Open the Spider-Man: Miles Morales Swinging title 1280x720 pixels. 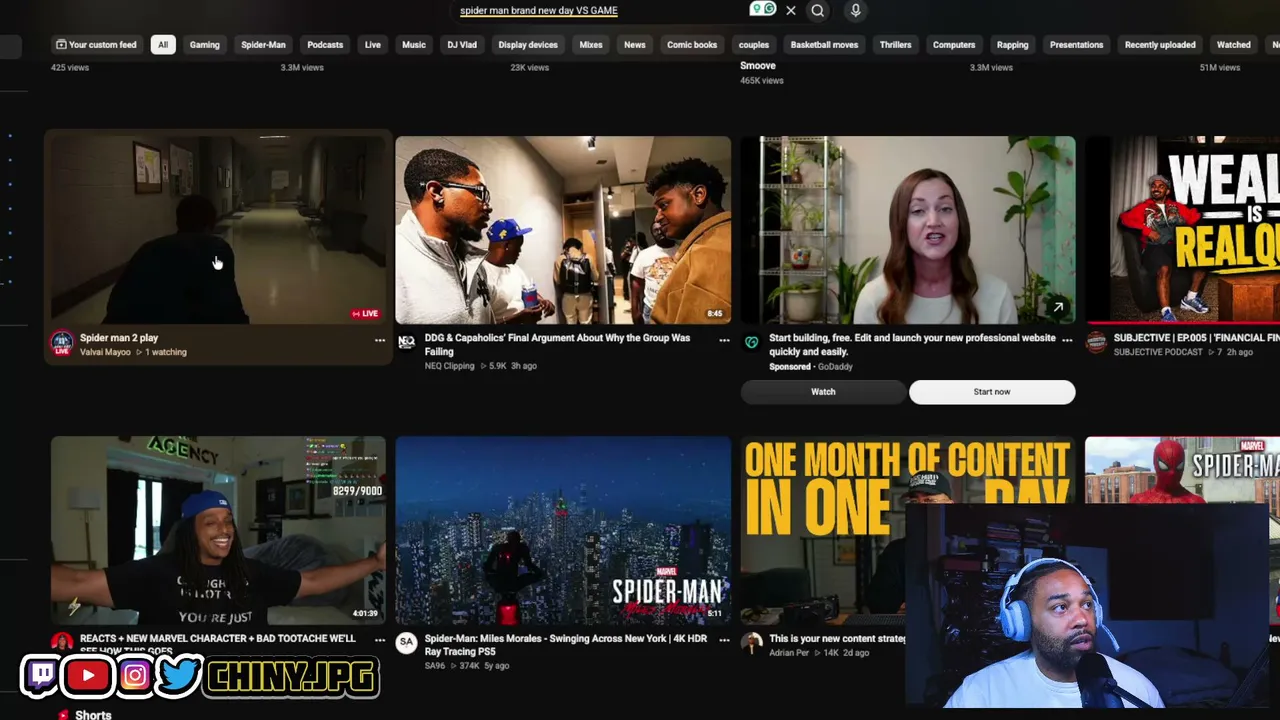point(566,645)
